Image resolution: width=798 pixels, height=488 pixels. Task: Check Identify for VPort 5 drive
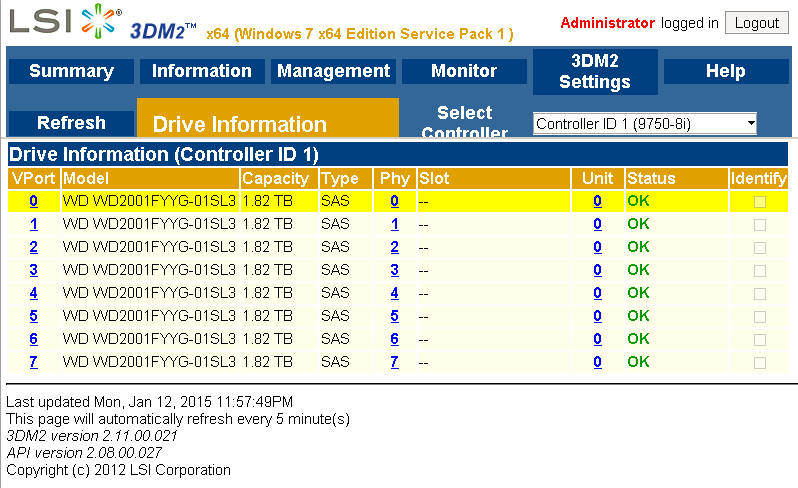760,317
